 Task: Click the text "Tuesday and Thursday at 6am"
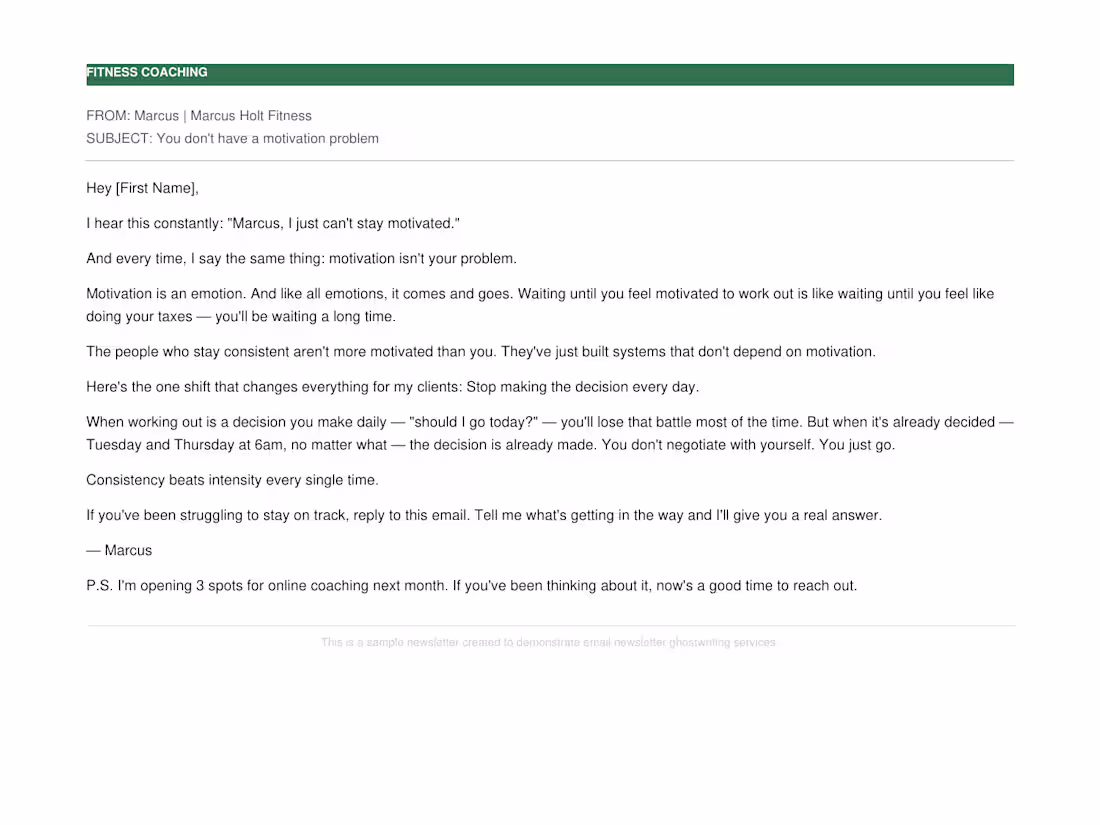[x=185, y=445]
